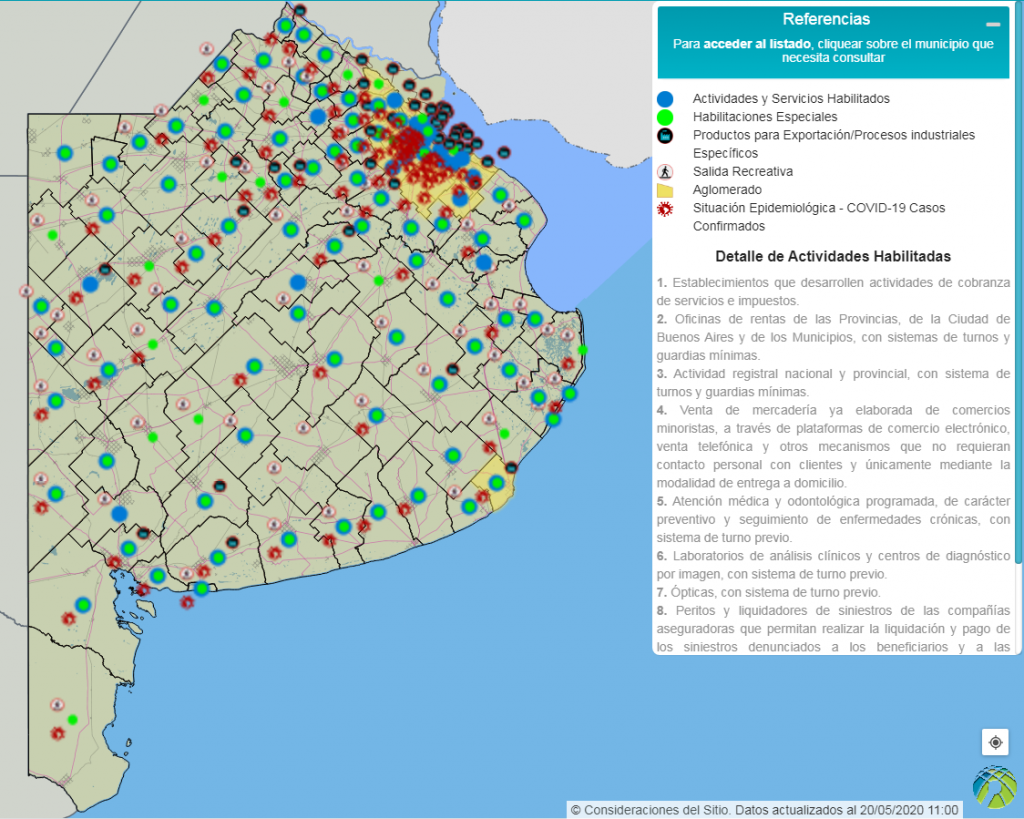Click the small green dot in the southernmost district
The image size is (1024, 819).
(x=72, y=720)
